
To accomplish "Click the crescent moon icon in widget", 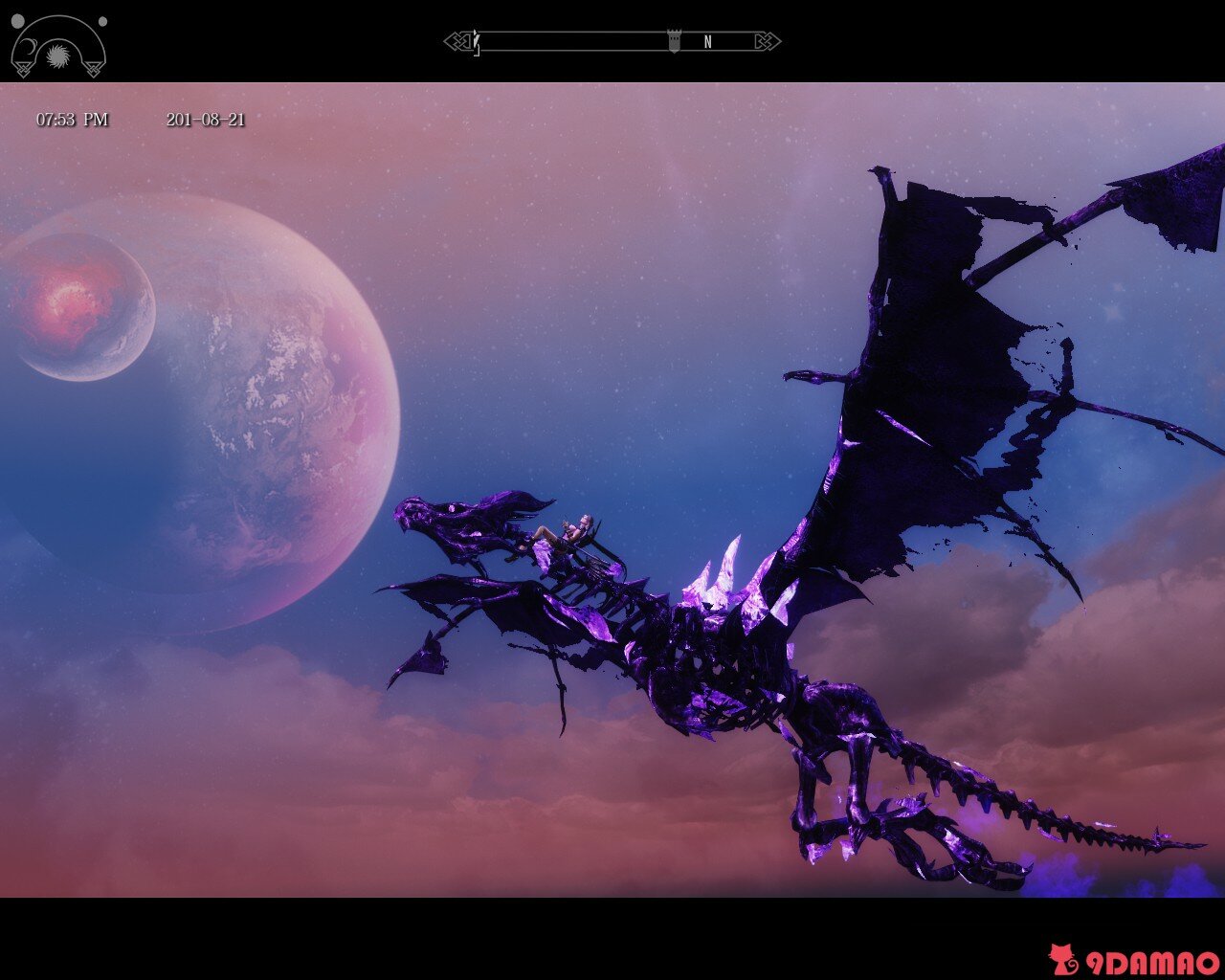I will 29,48.
